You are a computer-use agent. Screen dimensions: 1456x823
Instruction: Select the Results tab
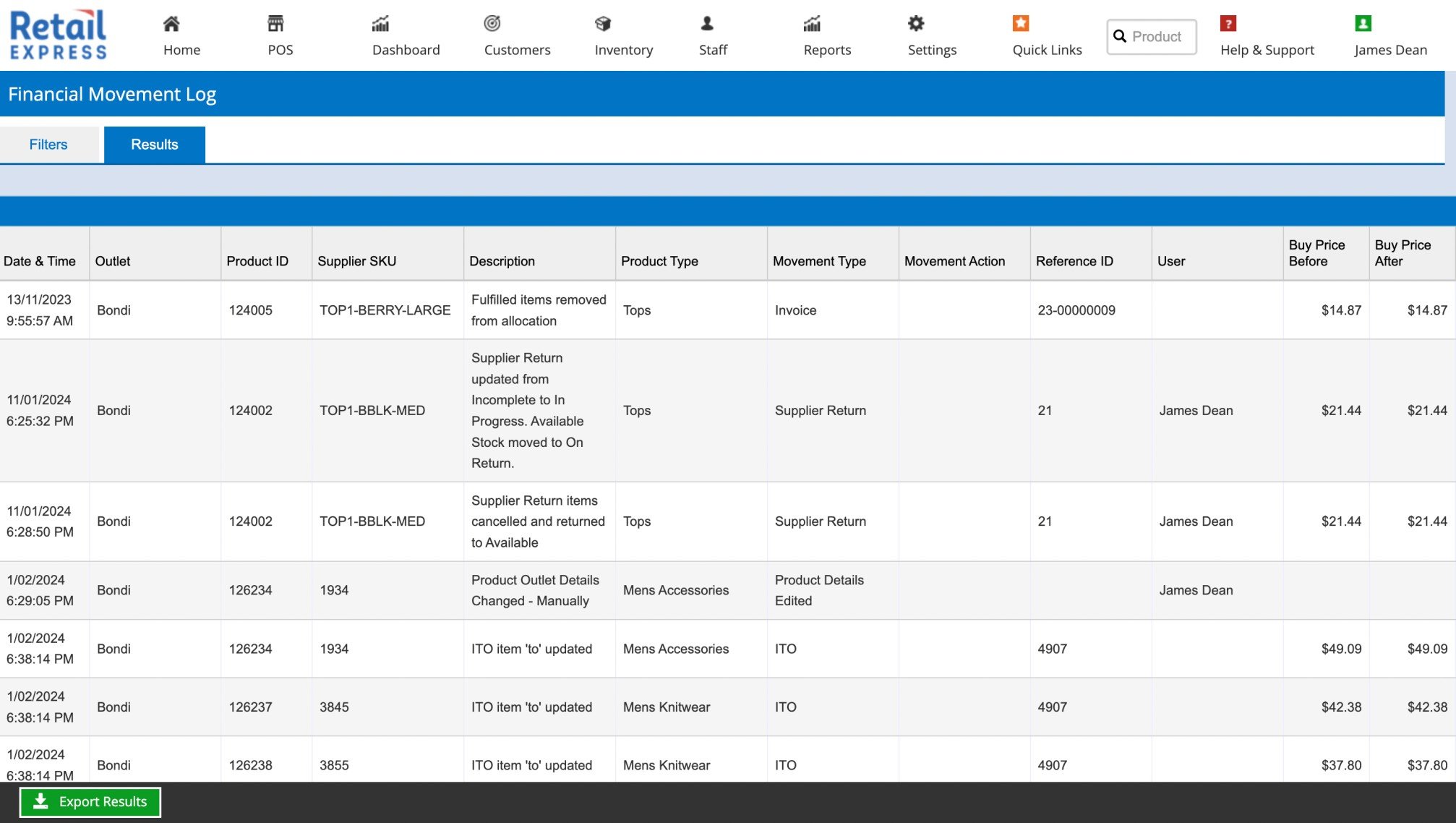click(155, 145)
